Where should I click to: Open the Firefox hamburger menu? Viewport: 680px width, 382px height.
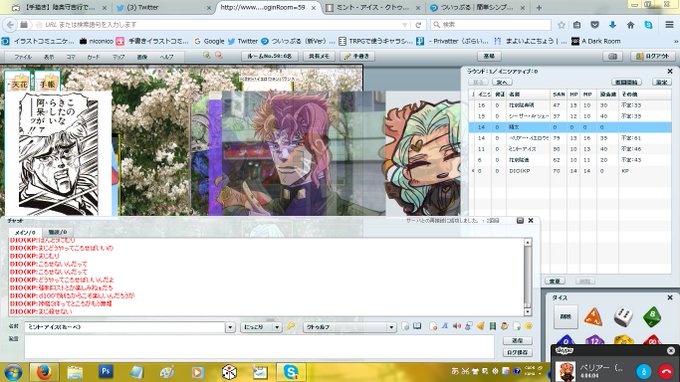669,25
